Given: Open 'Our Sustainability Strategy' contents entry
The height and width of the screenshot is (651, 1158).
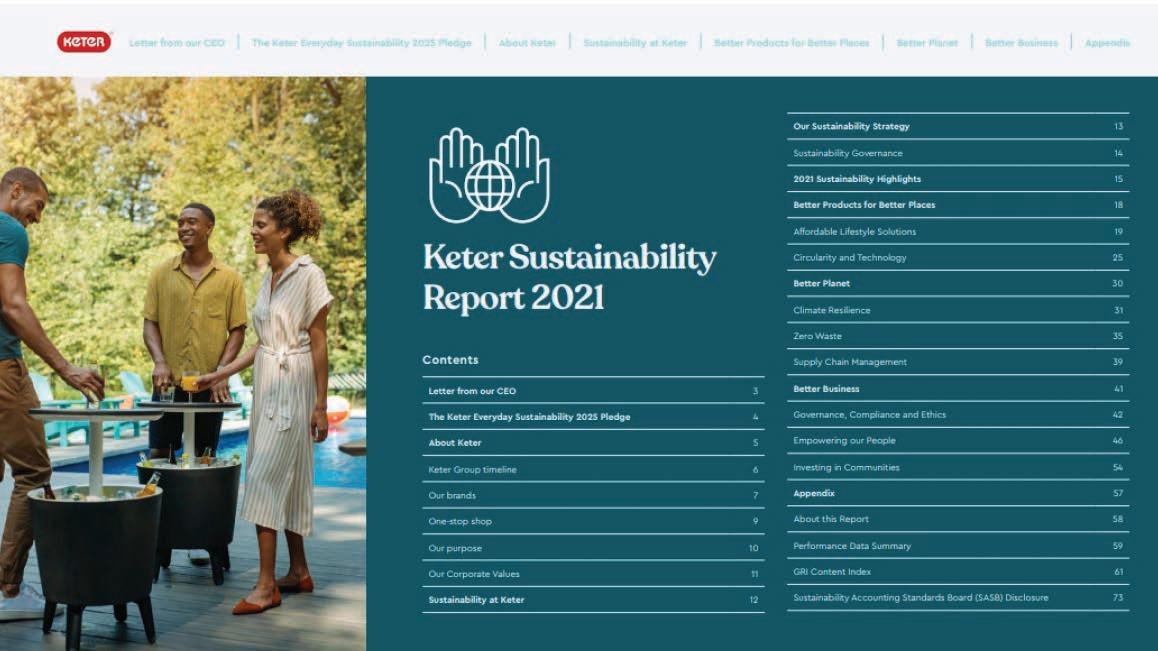Looking at the screenshot, I should click(958, 126).
